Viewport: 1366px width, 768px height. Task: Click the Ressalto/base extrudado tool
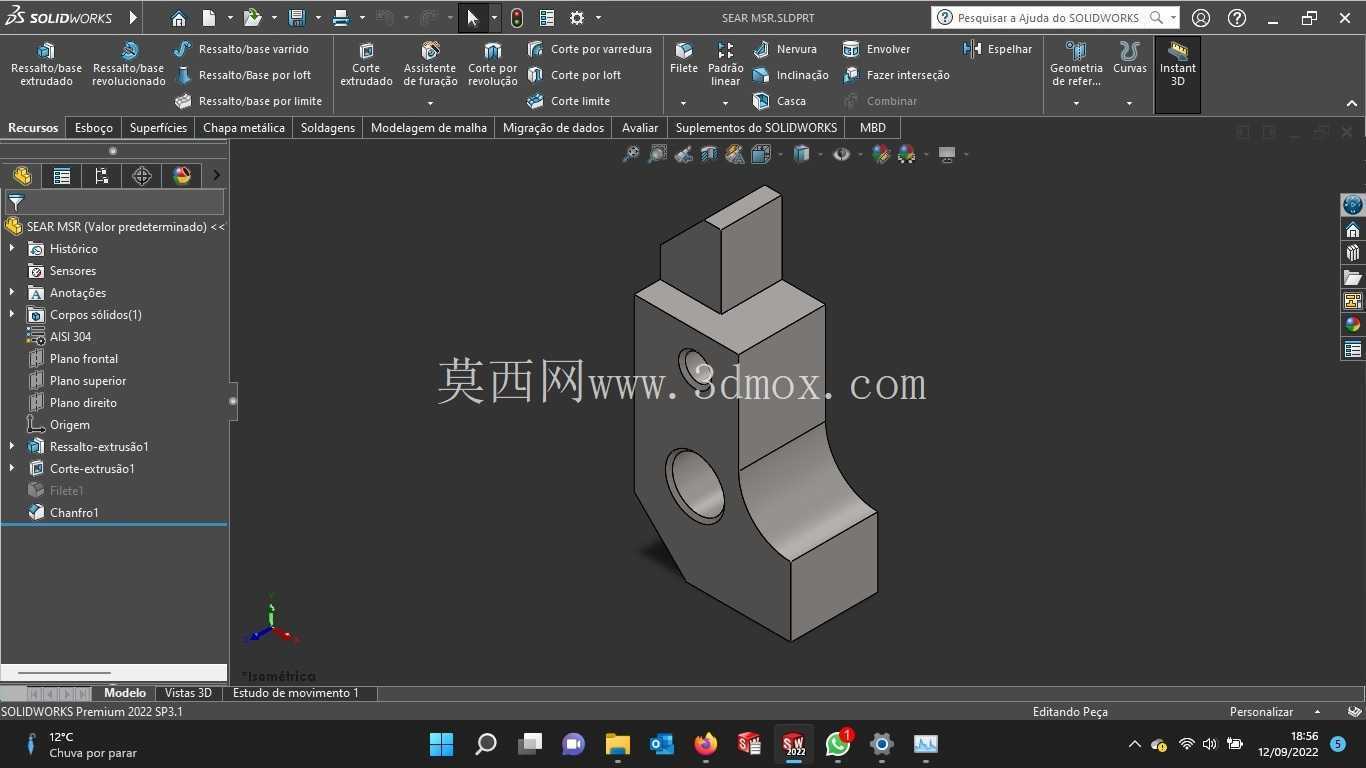[x=46, y=65]
